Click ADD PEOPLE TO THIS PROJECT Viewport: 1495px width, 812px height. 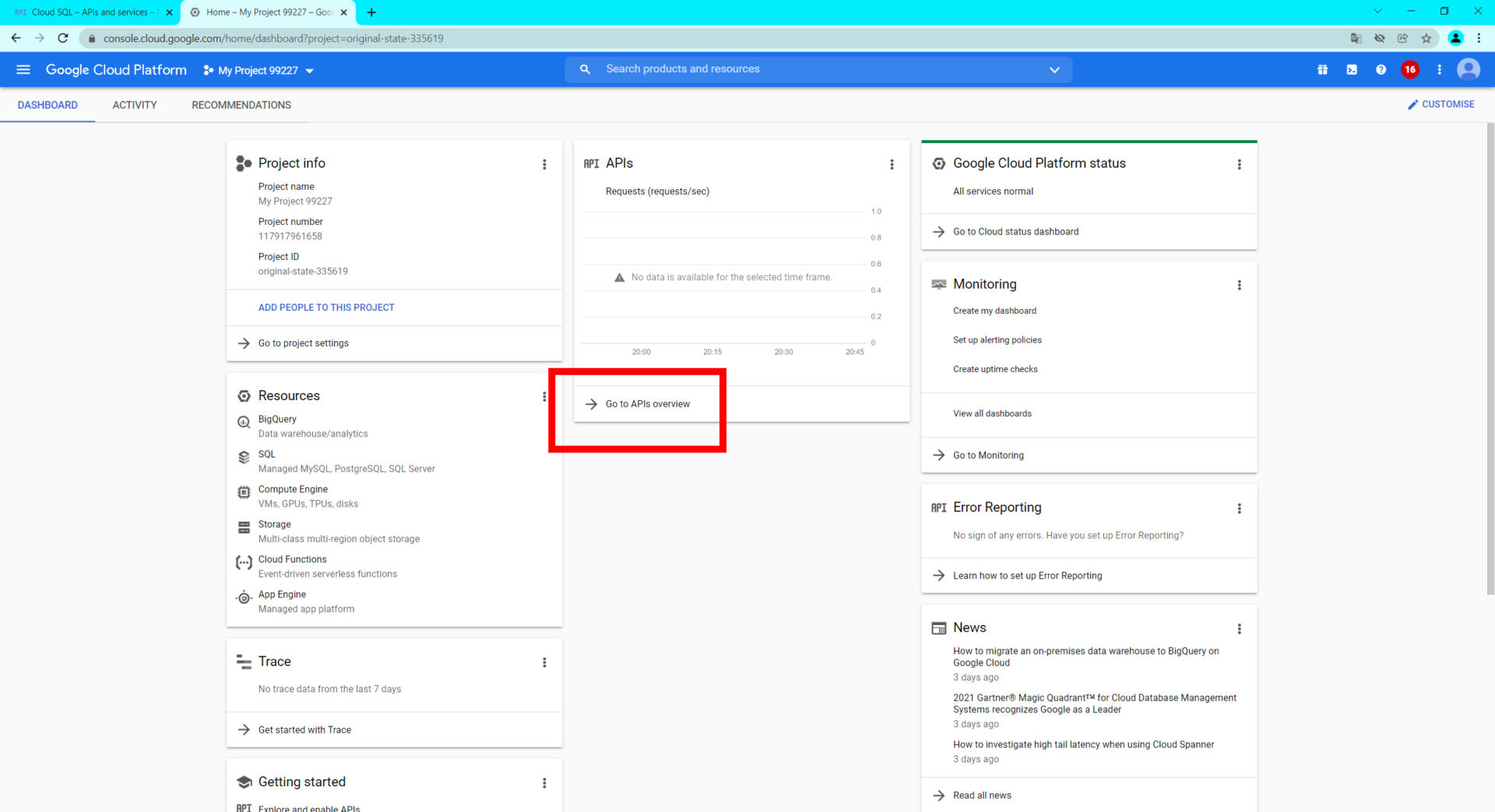point(326,308)
